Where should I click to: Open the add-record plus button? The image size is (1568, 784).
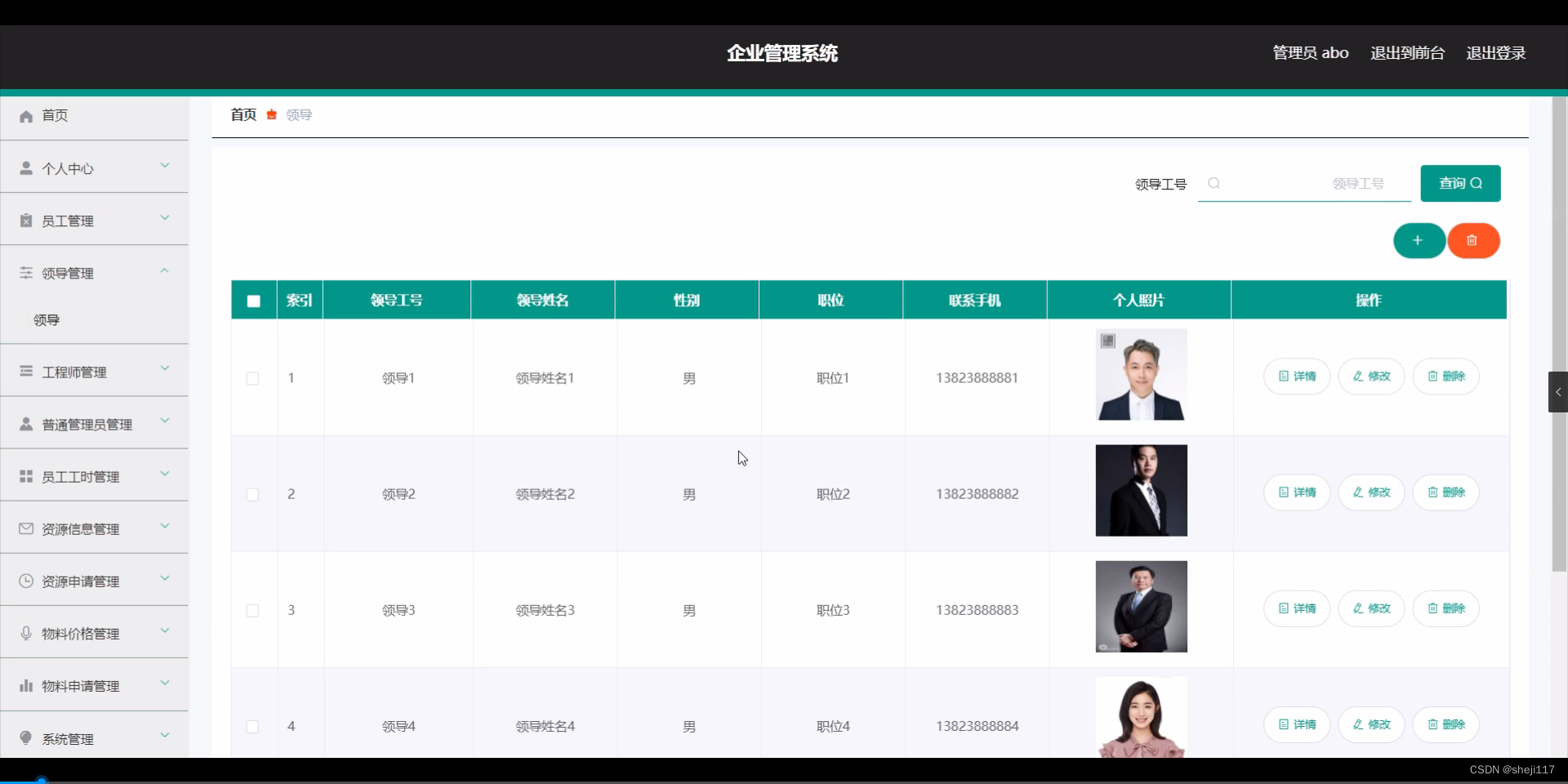1419,241
